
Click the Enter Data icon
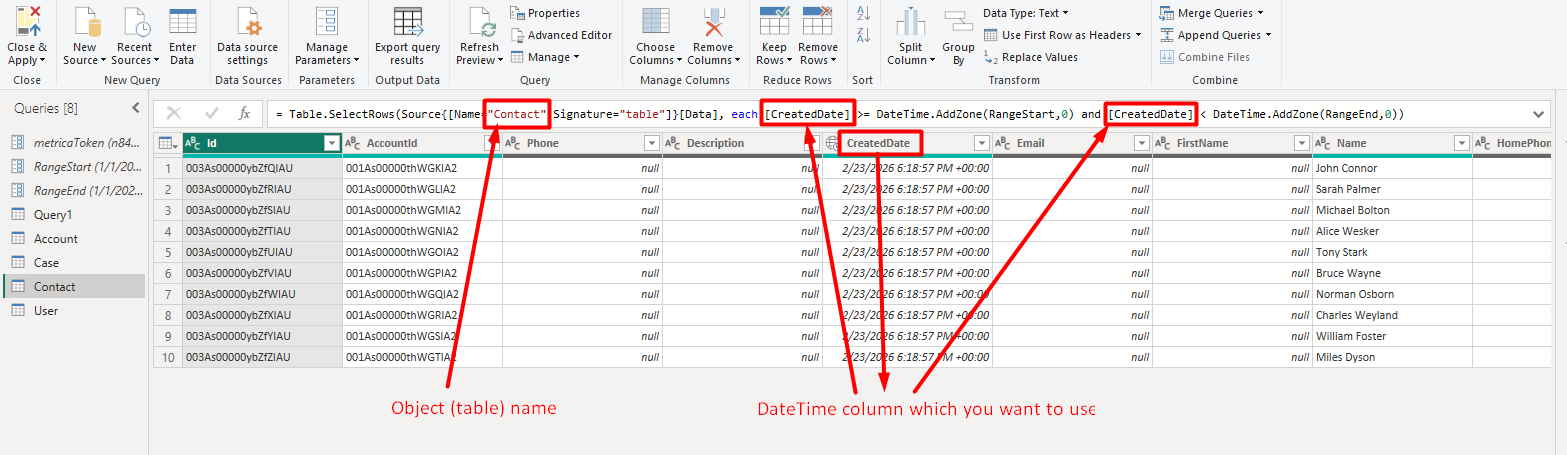[x=182, y=22]
